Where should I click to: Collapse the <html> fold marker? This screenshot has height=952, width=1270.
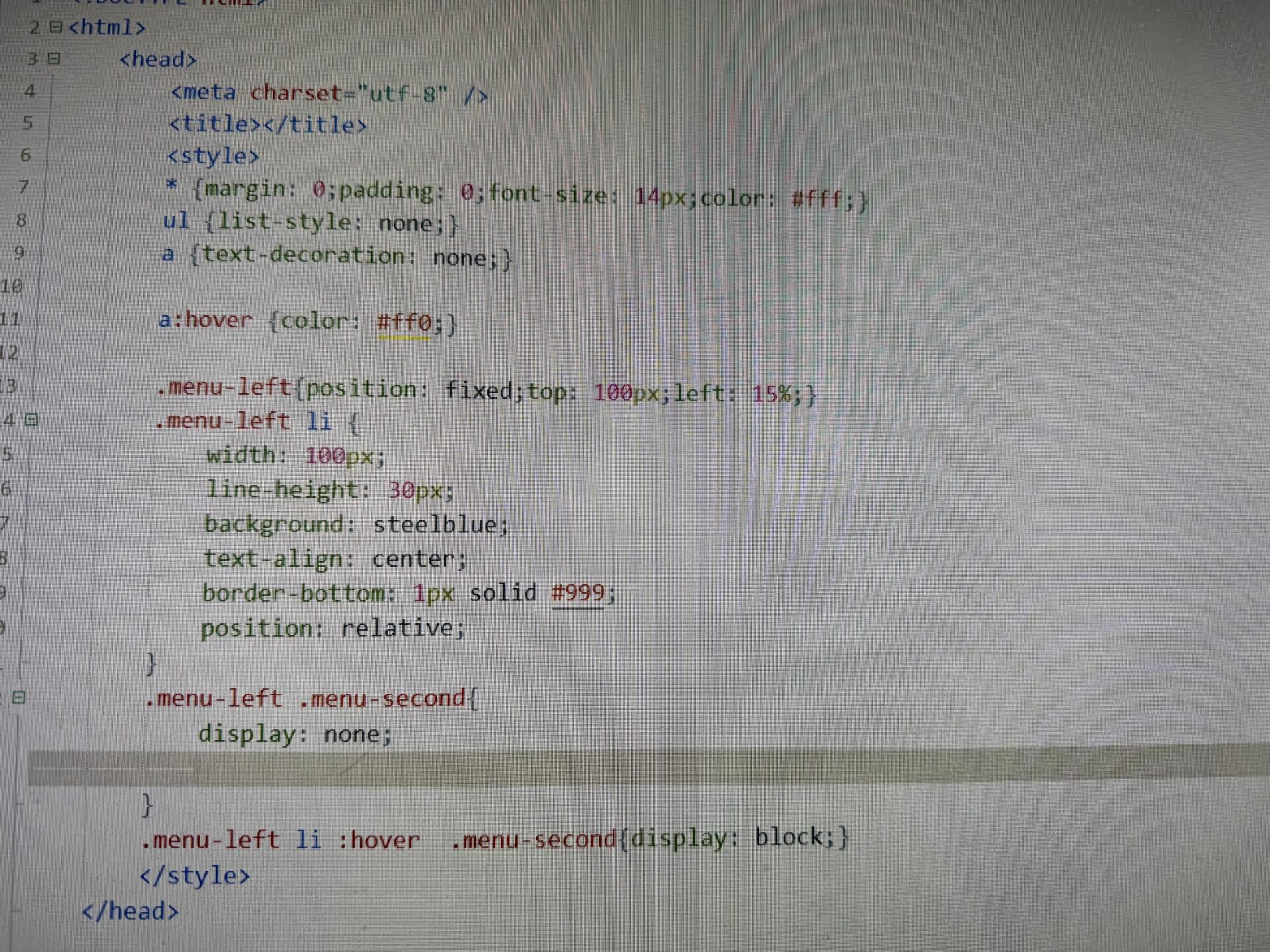tap(56, 27)
